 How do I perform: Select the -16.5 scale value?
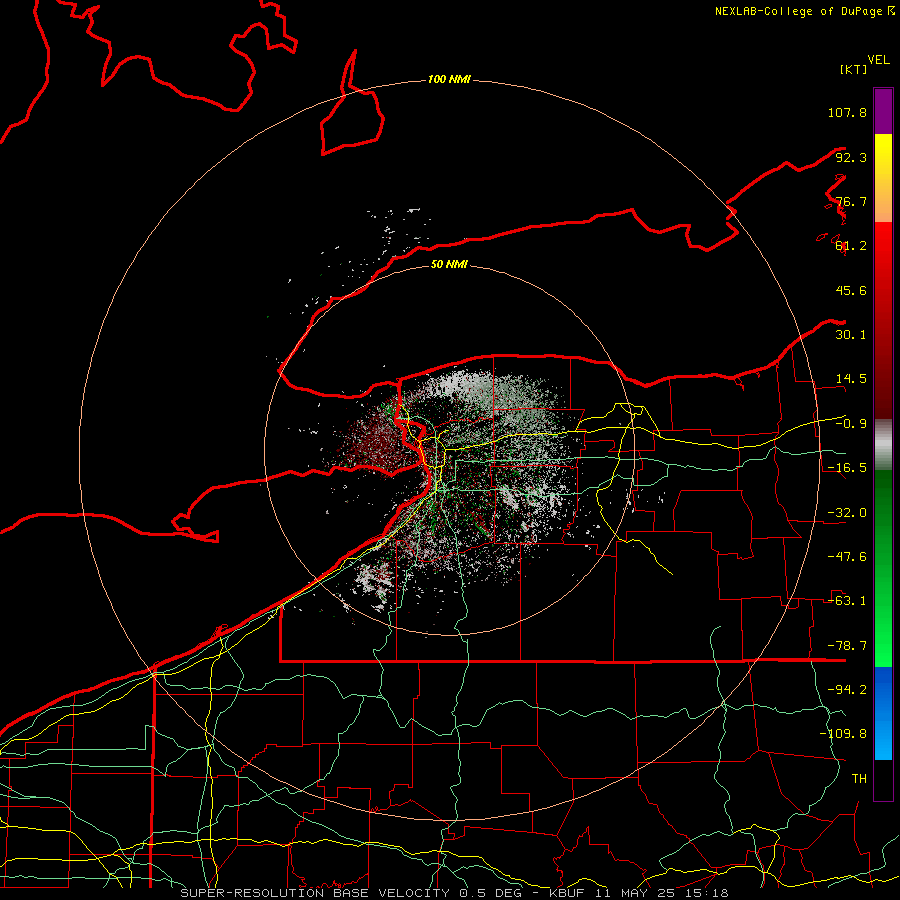click(x=847, y=468)
